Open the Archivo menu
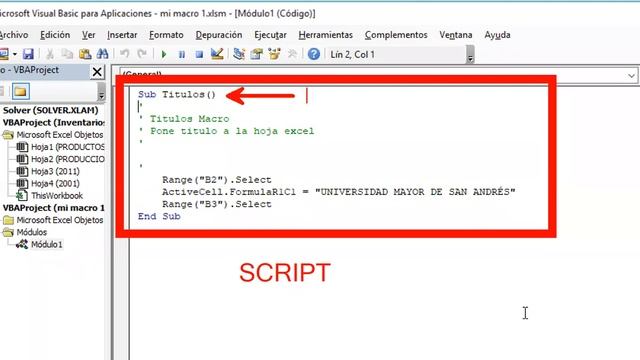Viewport: 640px width, 360px height. tap(13, 35)
